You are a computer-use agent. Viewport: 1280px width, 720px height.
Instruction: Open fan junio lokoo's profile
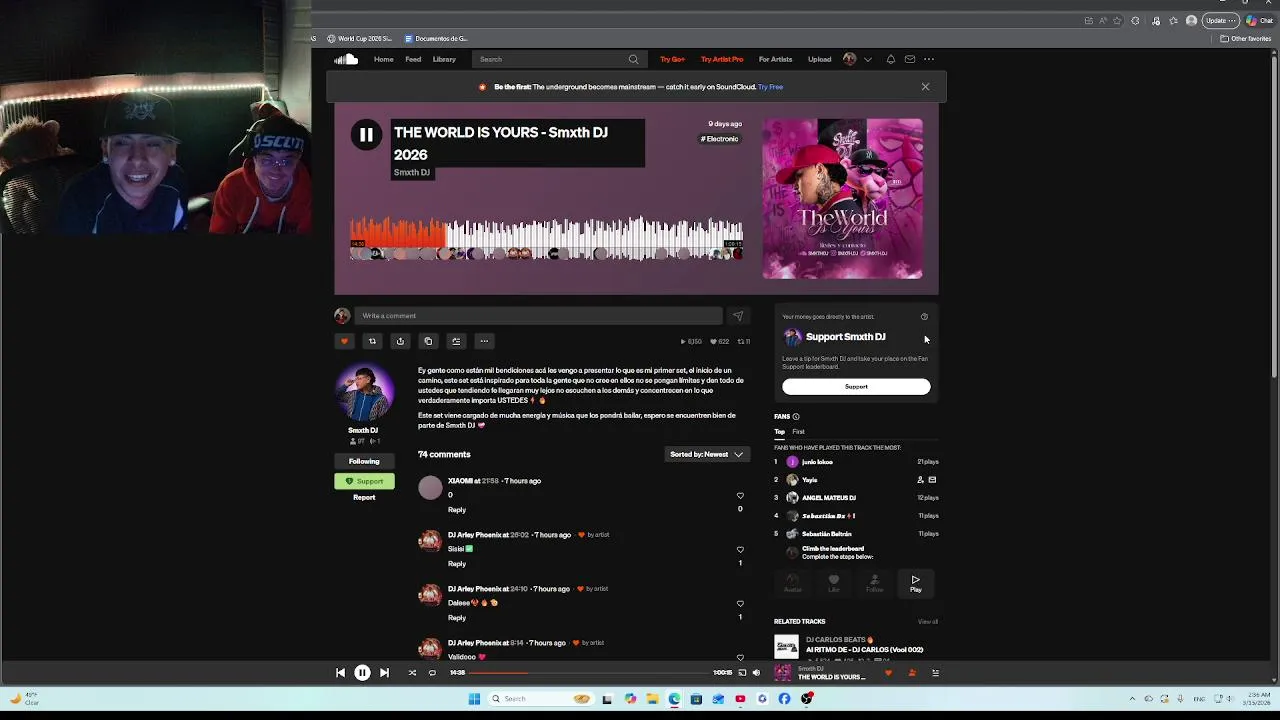point(817,462)
